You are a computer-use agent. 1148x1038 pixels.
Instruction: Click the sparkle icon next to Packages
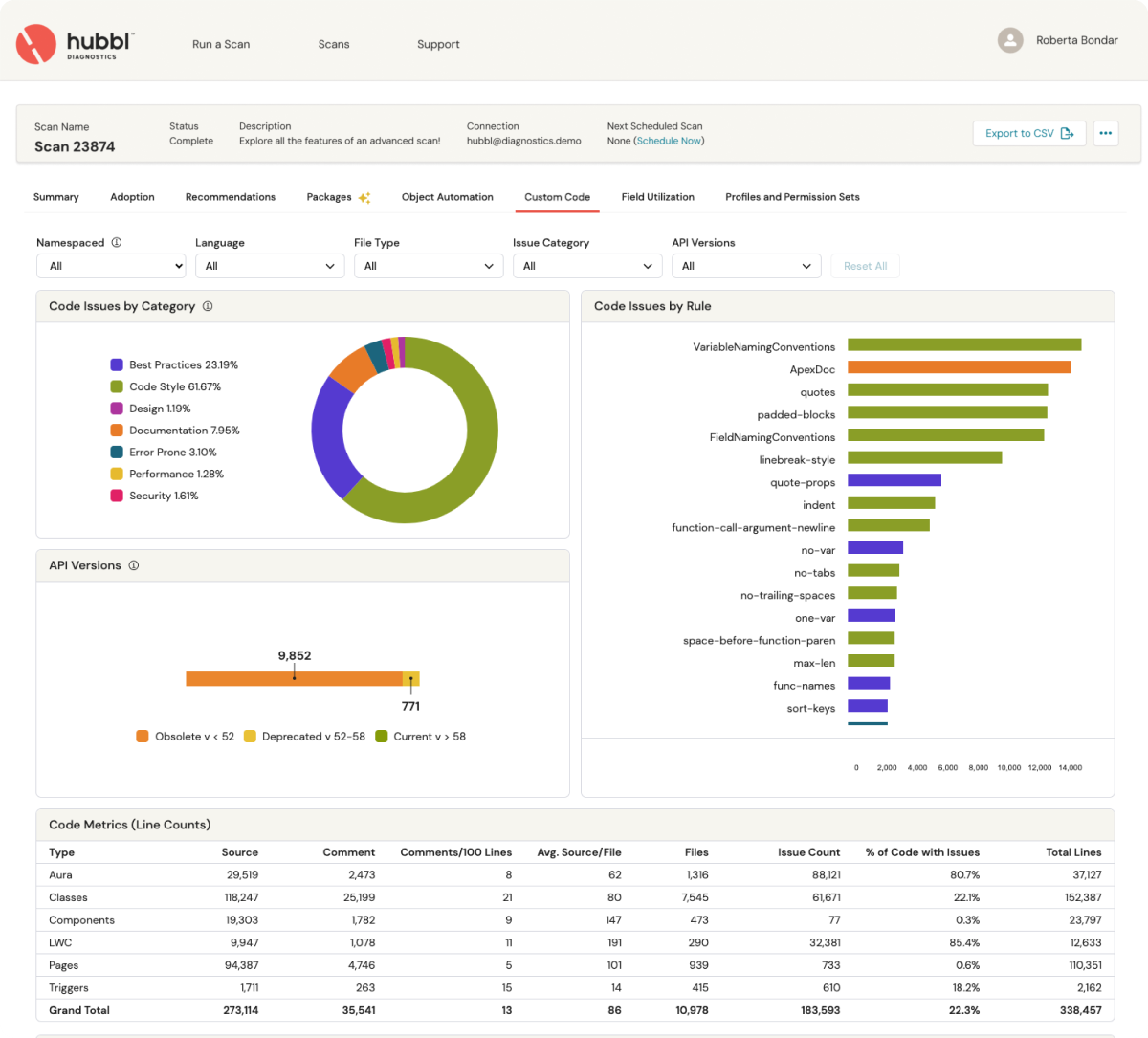pyautogui.click(x=364, y=197)
